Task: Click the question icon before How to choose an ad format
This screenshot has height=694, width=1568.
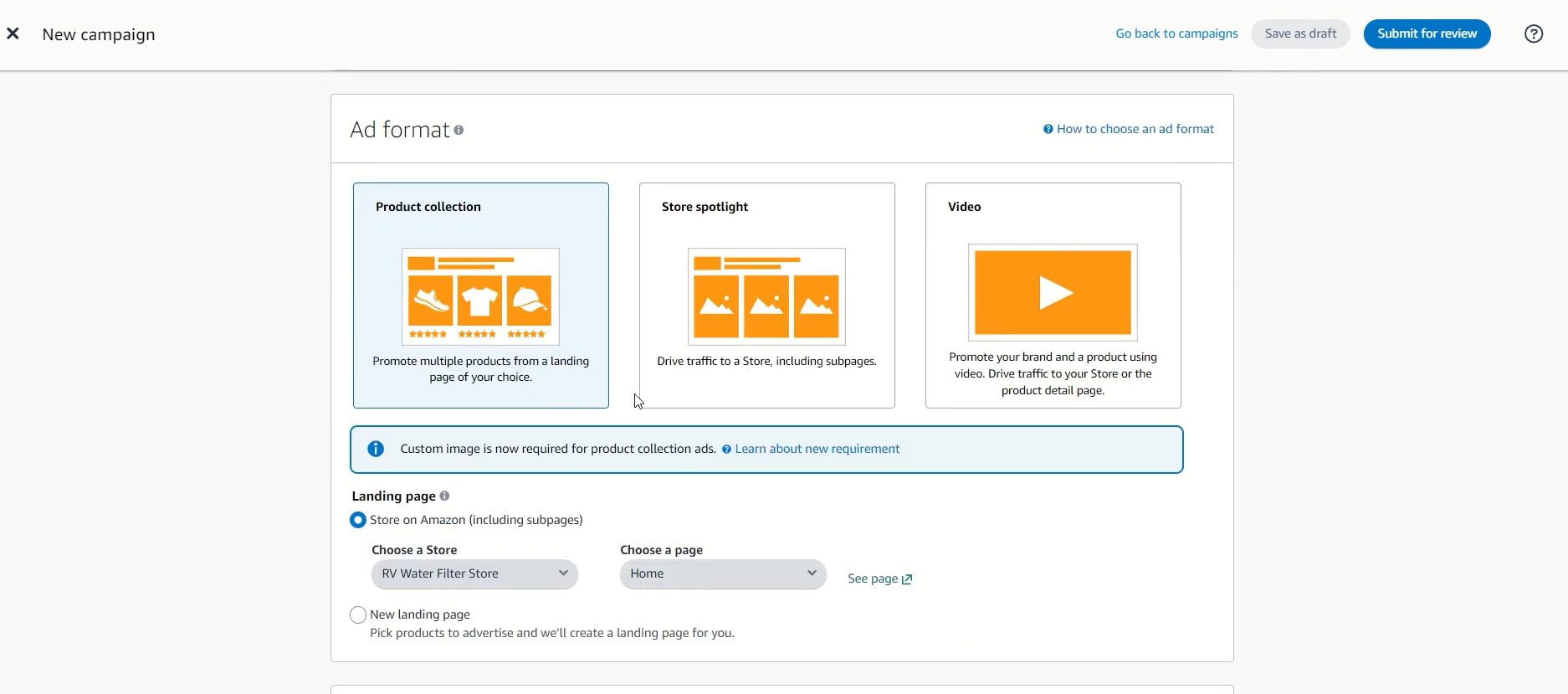Action: click(x=1048, y=129)
